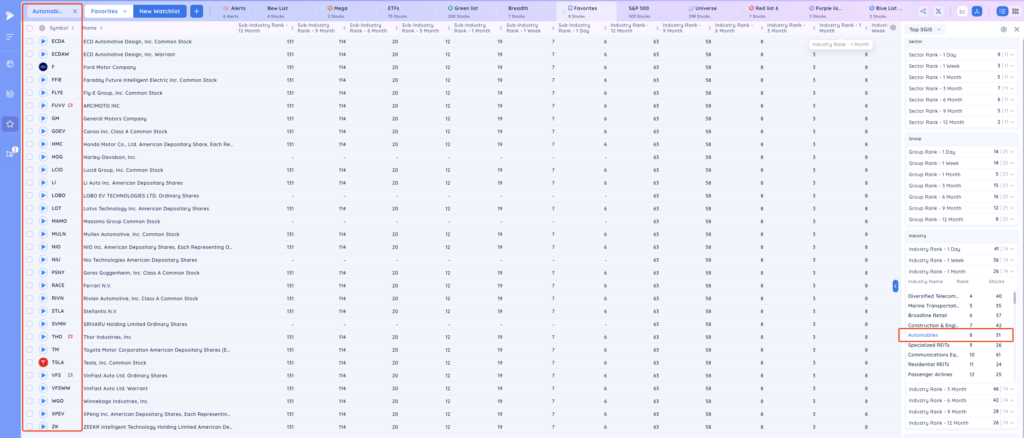This screenshot has width=1024, height=438.
Task: Check the NIO row checkbox
Action: [29, 247]
